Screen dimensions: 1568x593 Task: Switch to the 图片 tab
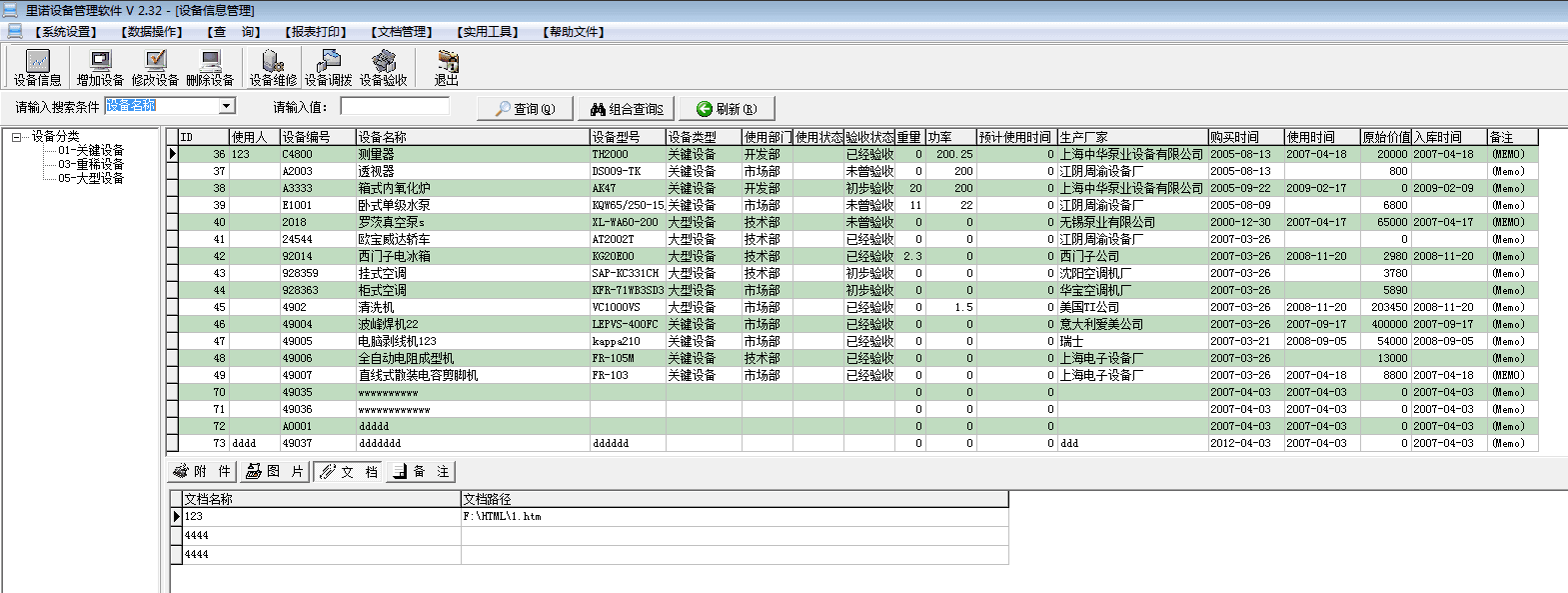tap(275, 471)
